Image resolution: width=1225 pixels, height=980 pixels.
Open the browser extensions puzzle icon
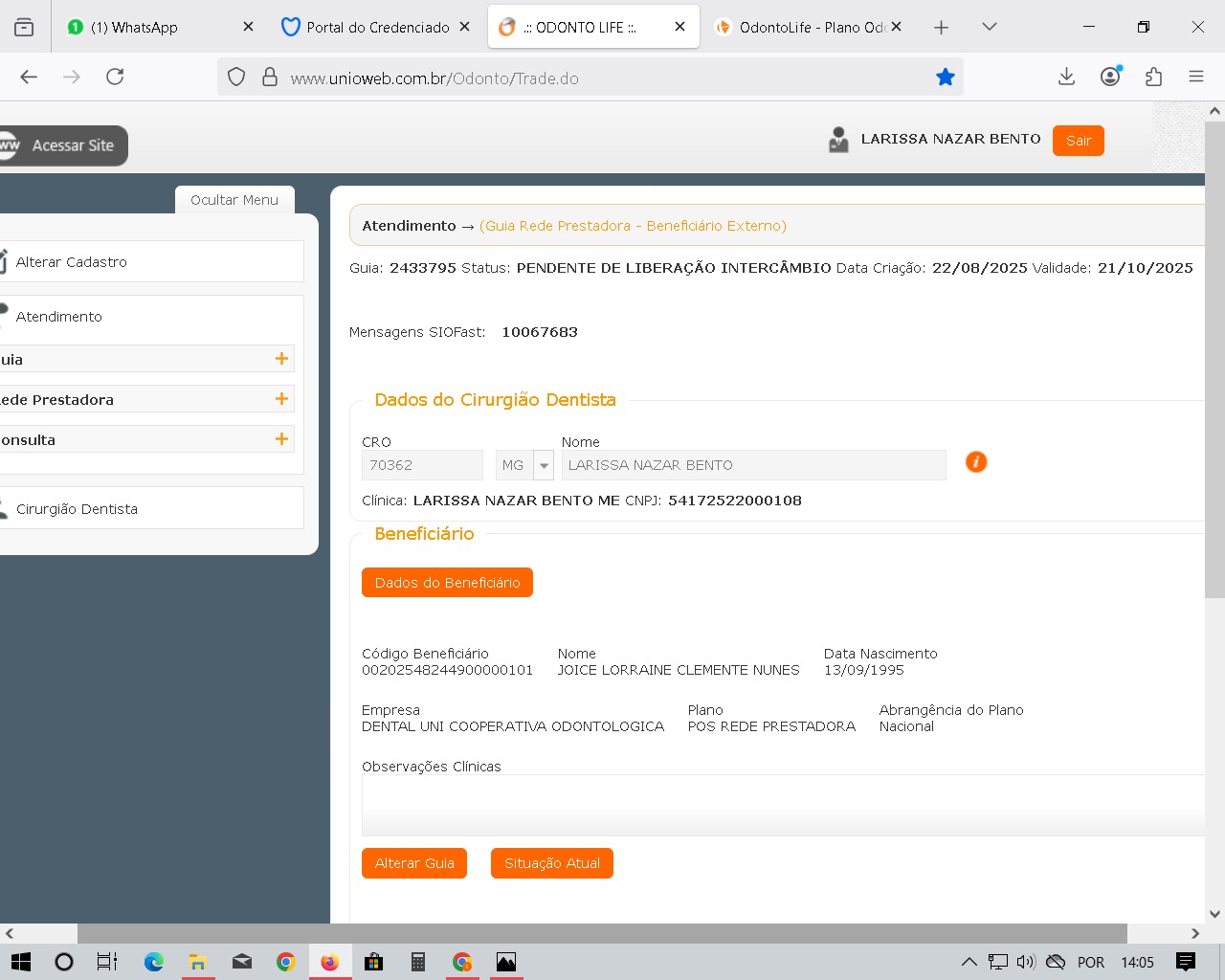pyautogui.click(x=1153, y=78)
